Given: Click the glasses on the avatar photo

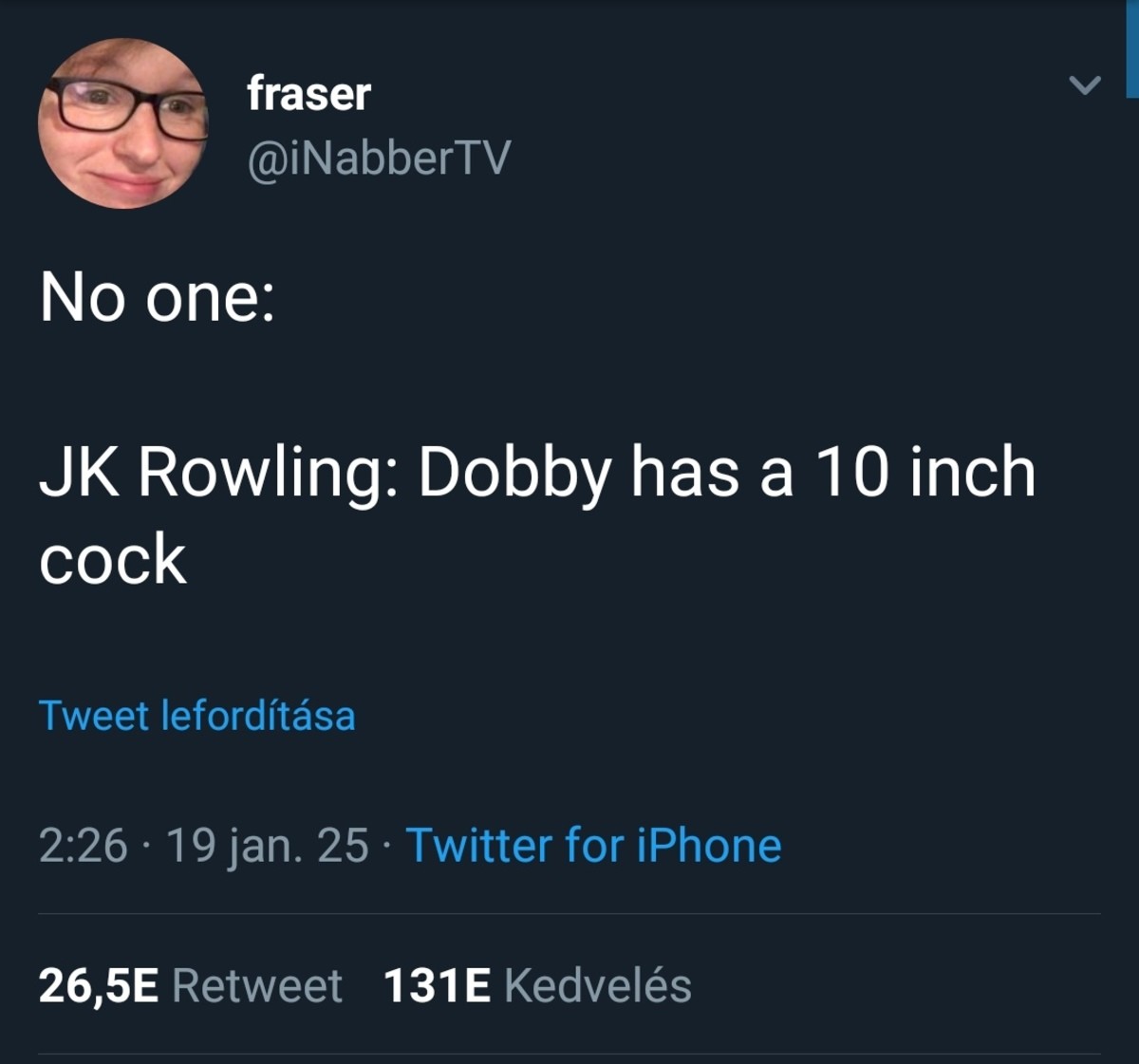Looking at the screenshot, I should [x=123, y=109].
